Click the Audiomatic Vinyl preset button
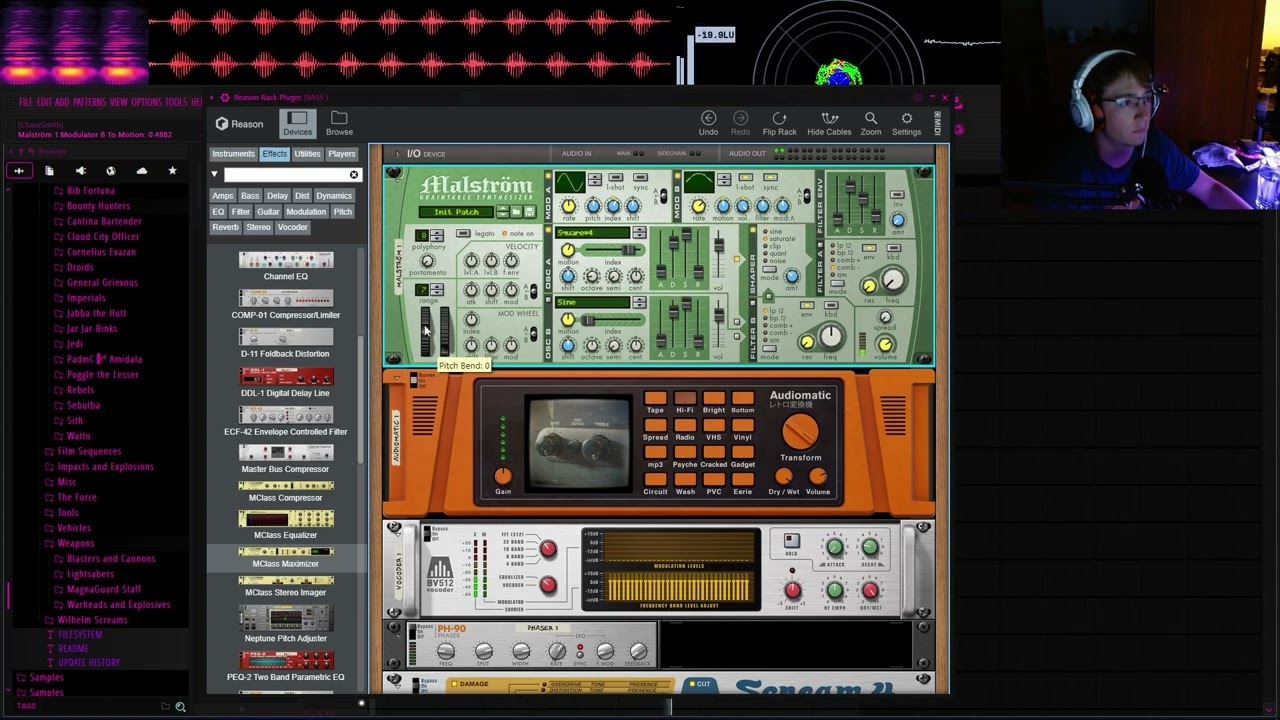Image resolution: width=1280 pixels, height=720 pixels. click(742, 427)
